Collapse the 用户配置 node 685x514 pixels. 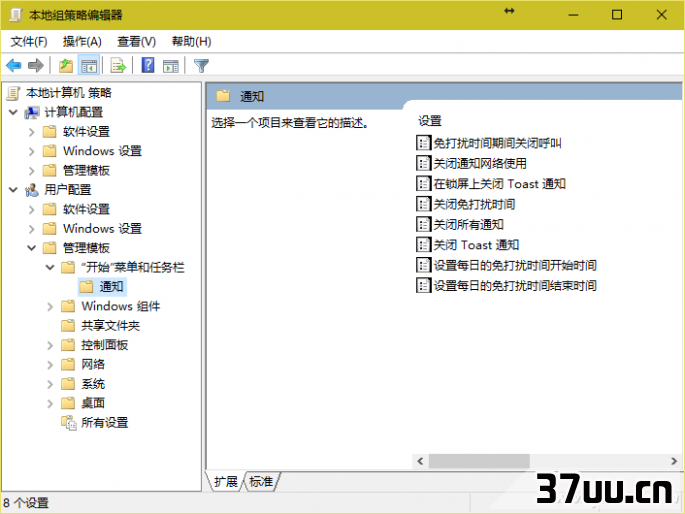[14, 190]
